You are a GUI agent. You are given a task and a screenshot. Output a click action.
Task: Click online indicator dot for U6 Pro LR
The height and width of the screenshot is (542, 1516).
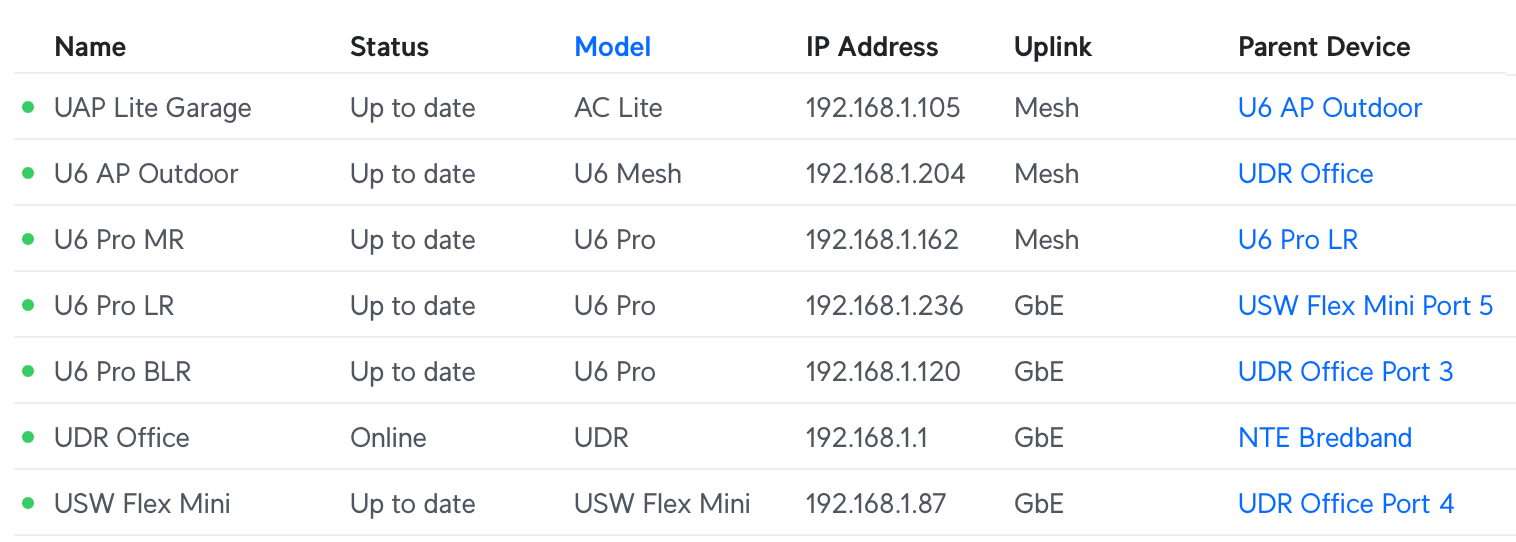point(28,305)
